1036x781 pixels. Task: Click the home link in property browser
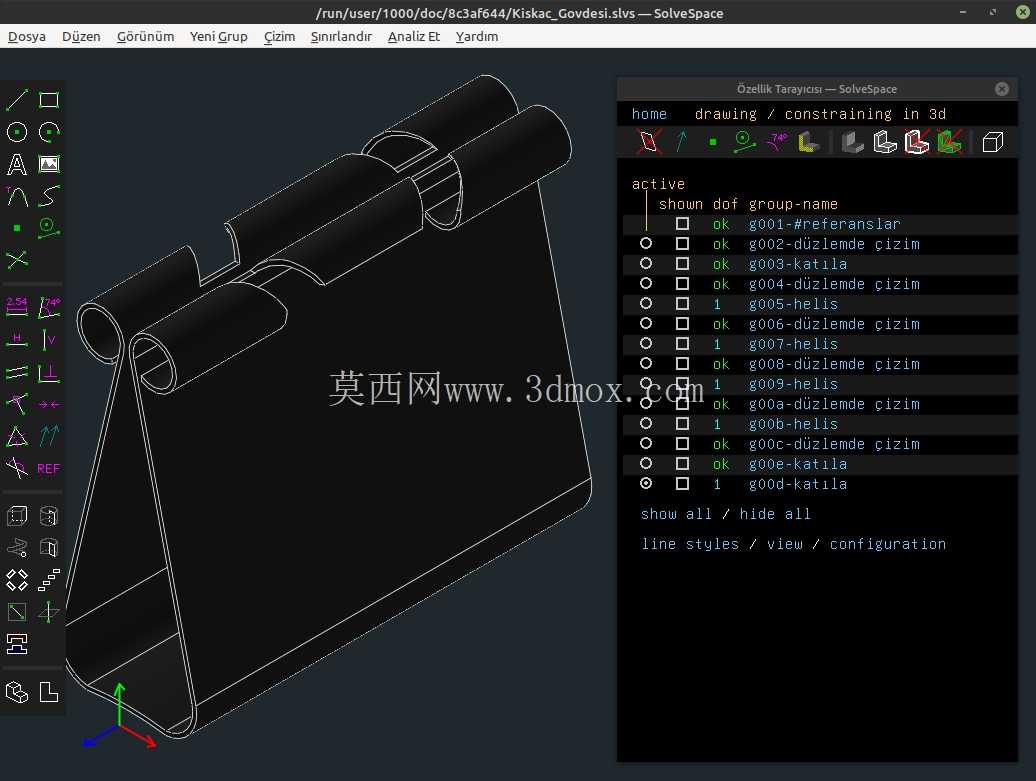click(649, 114)
